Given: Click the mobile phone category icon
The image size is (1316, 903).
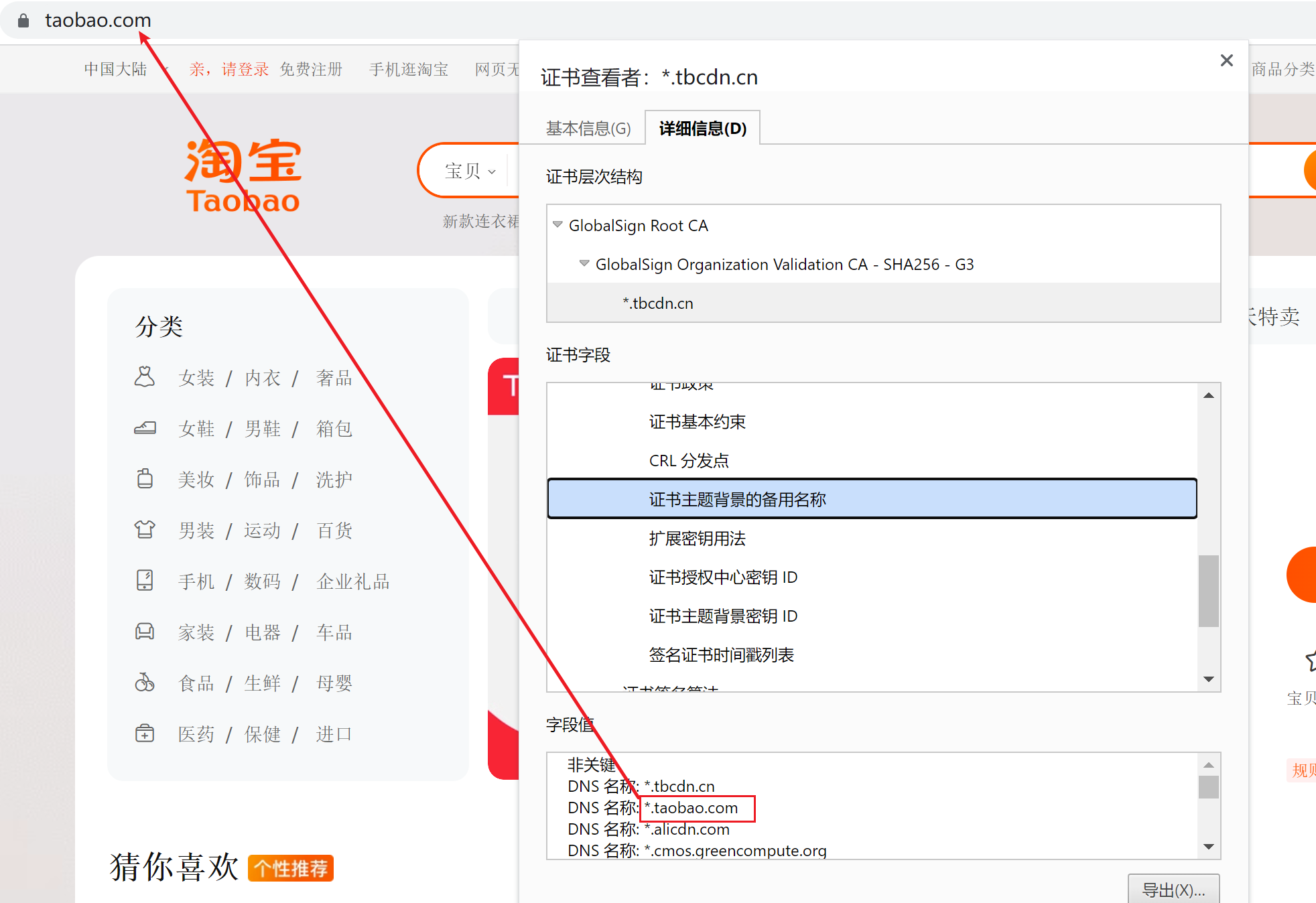Looking at the screenshot, I should pyautogui.click(x=145, y=581).
